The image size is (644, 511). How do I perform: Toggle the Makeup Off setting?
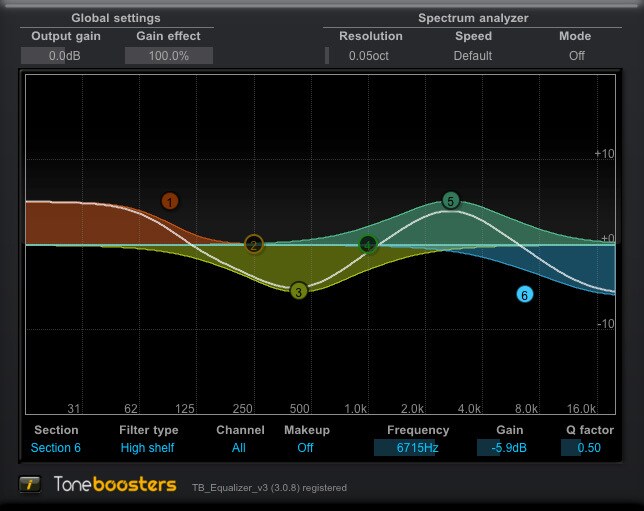point(305,448)
